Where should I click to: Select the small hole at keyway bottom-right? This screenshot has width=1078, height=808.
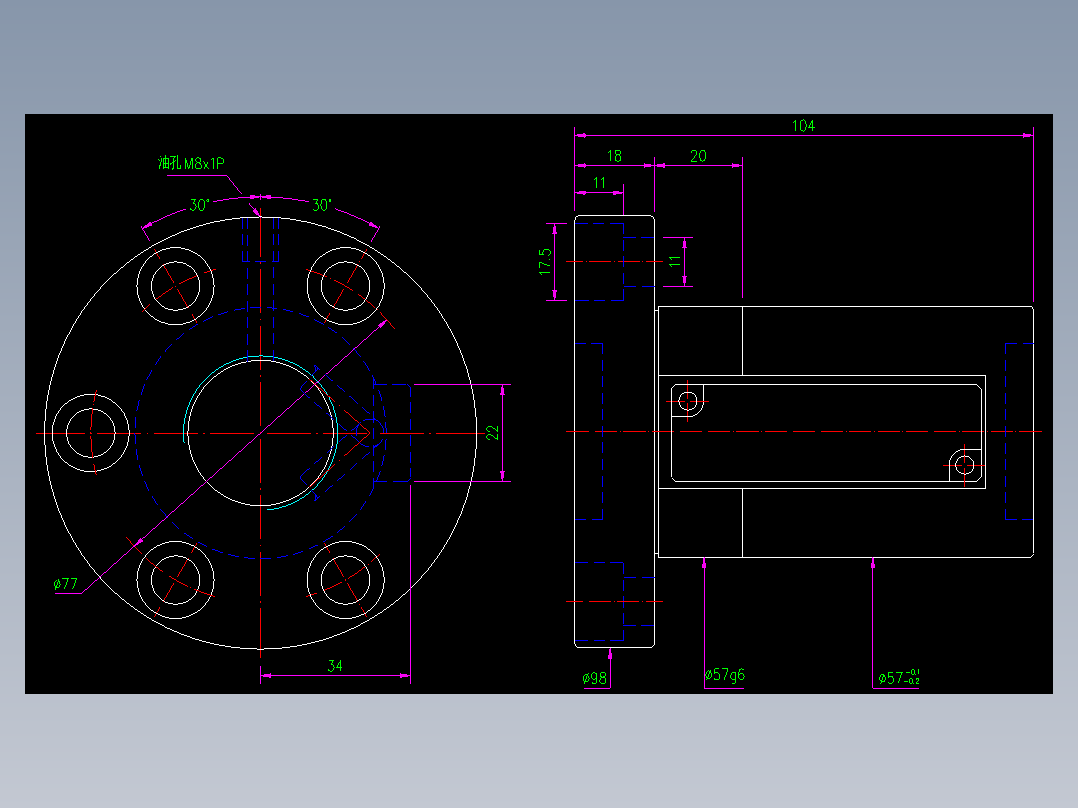(965, 465)
